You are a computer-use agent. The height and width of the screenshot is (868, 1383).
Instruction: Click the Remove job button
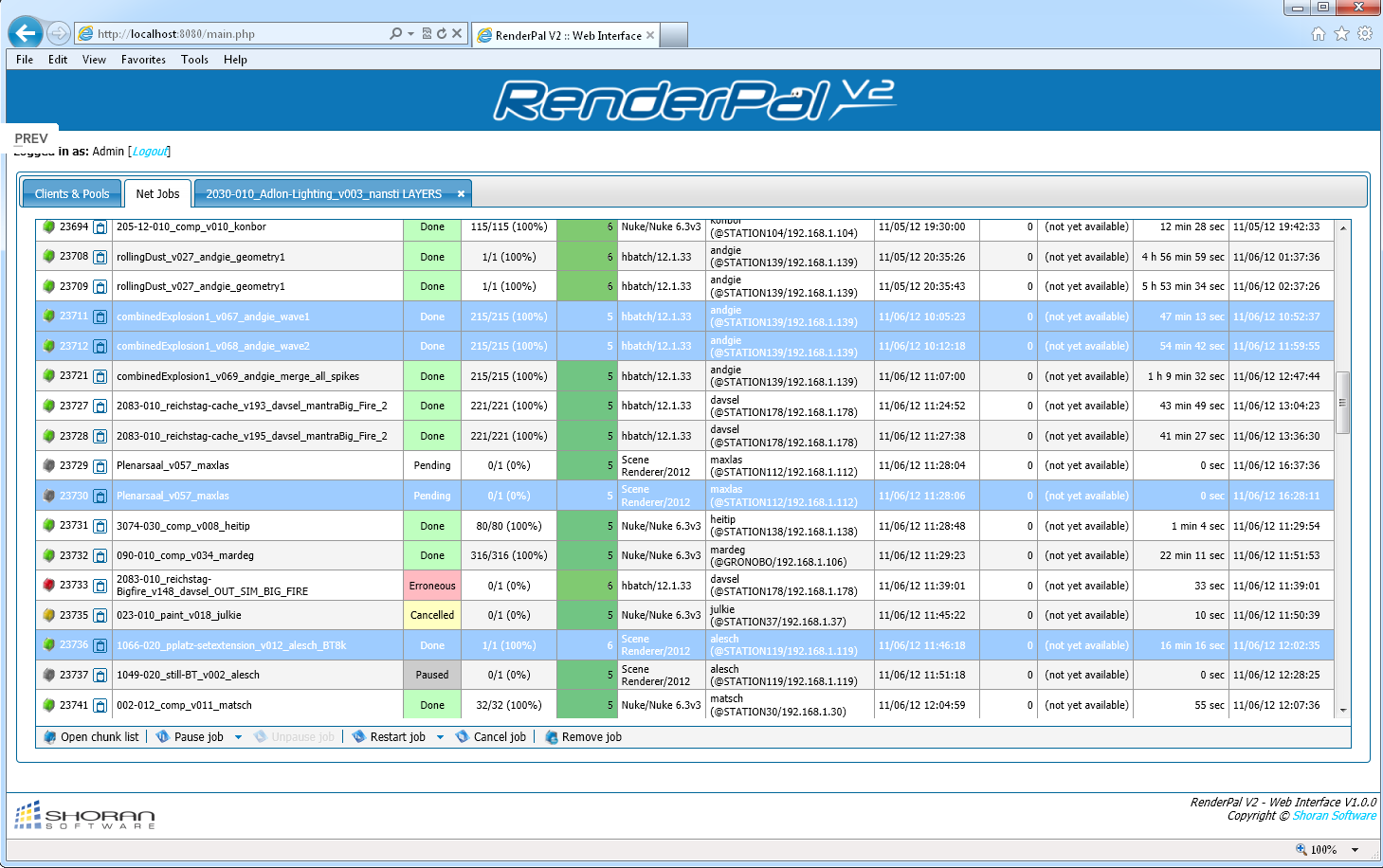(x=583, y=737)
